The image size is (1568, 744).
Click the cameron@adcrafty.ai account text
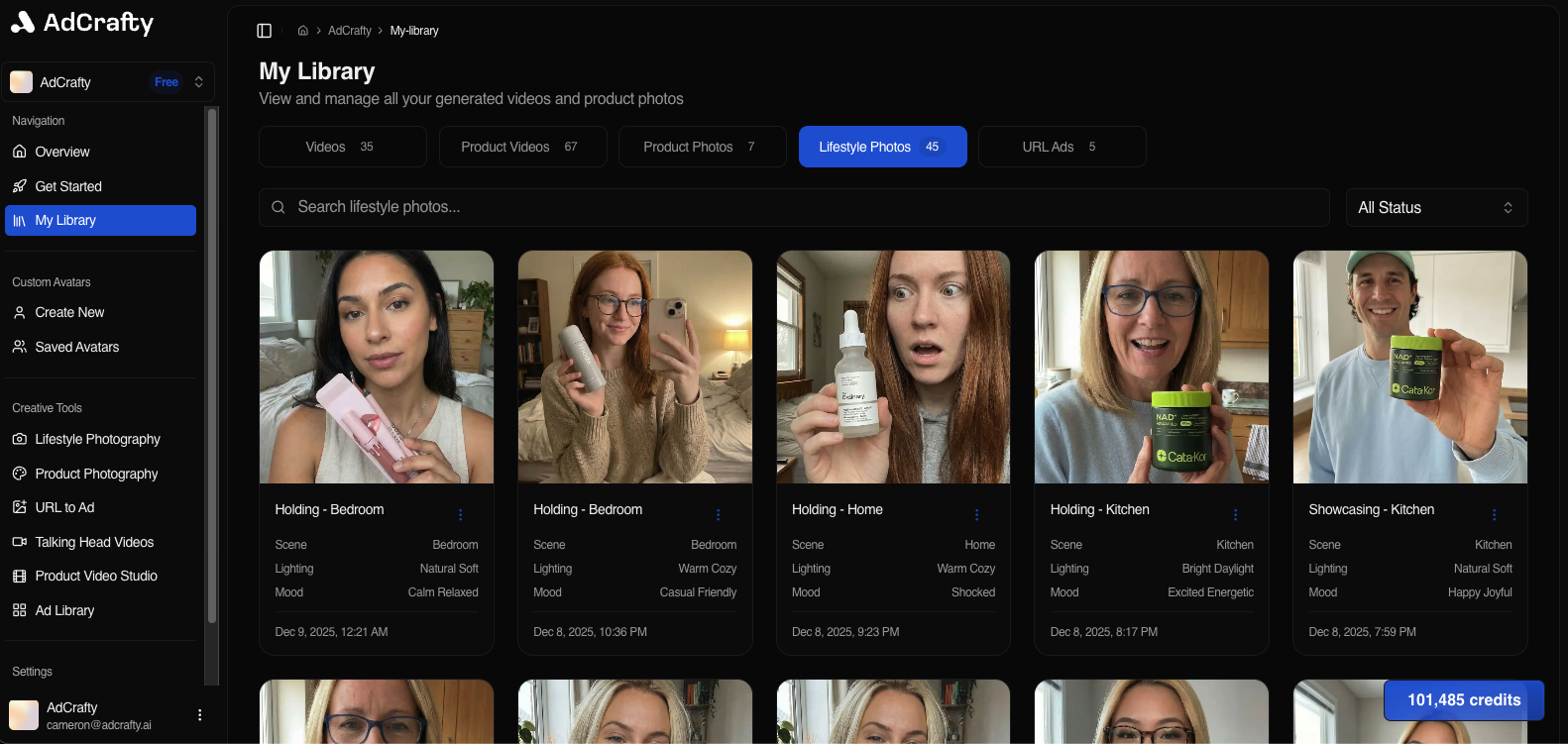pos(99,725)
